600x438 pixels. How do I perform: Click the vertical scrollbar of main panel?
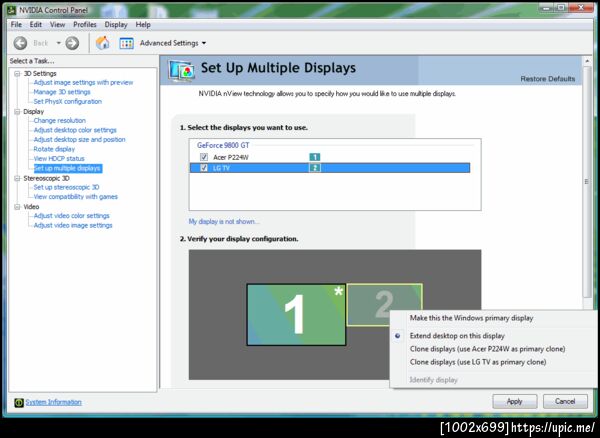[587, 182]
